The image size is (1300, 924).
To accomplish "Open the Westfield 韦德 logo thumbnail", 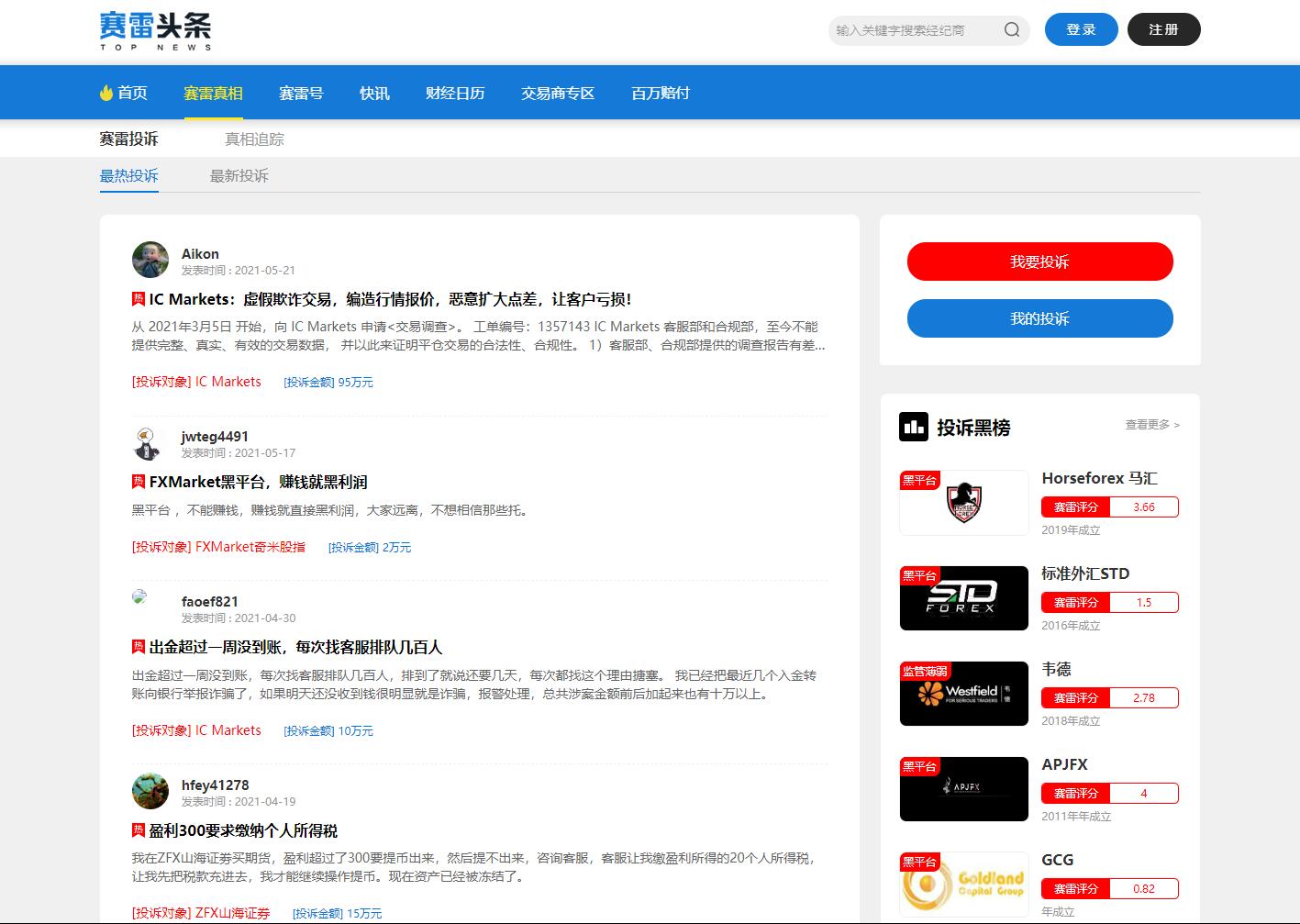I will [963, 694].
